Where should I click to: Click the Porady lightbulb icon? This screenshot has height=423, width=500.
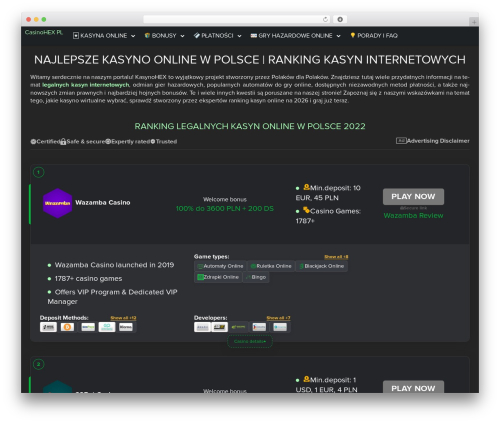[353, 35]
